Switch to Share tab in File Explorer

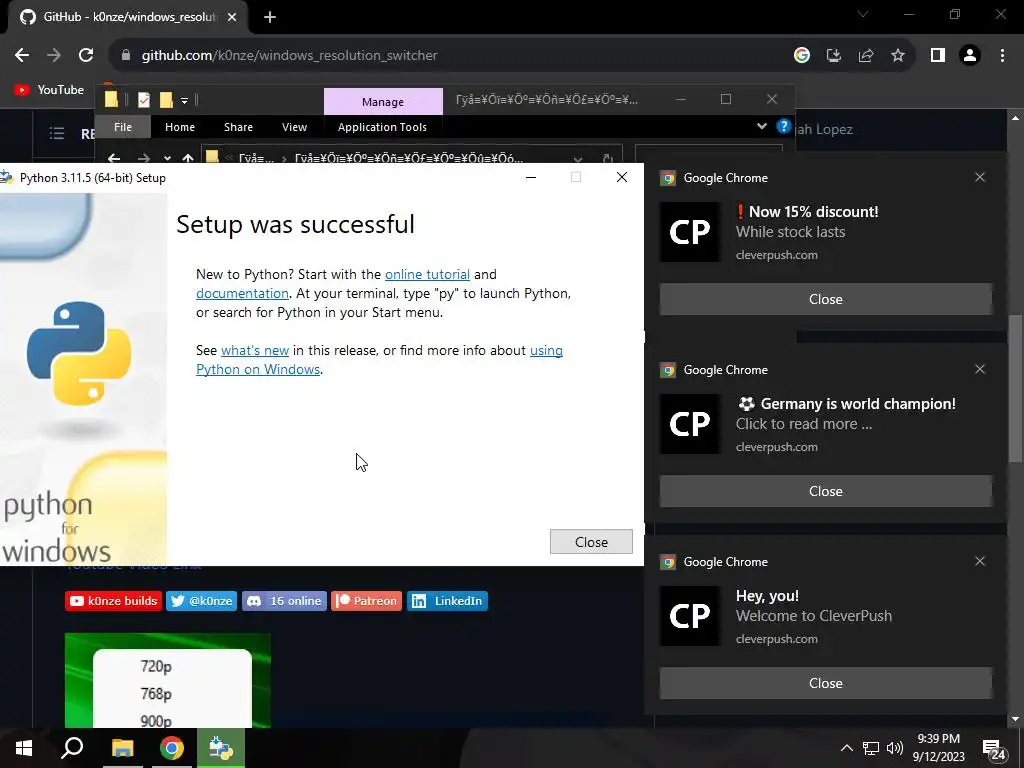click(x=238, y=127)
